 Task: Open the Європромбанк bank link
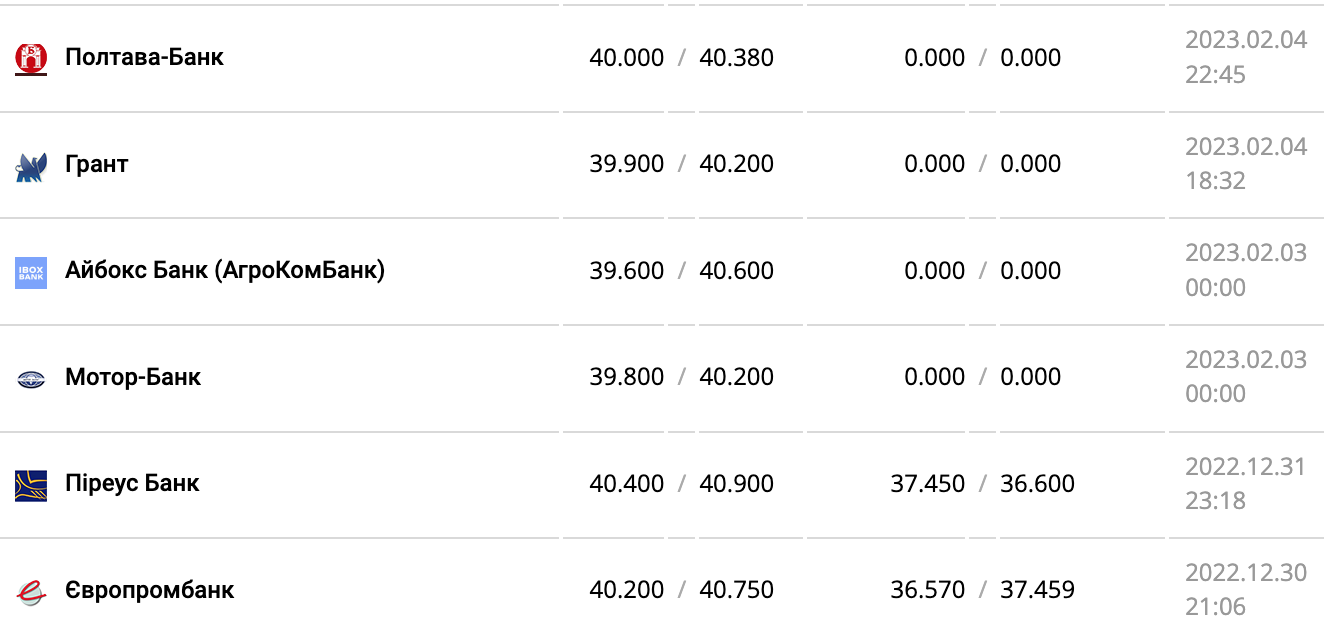point(149,590)
